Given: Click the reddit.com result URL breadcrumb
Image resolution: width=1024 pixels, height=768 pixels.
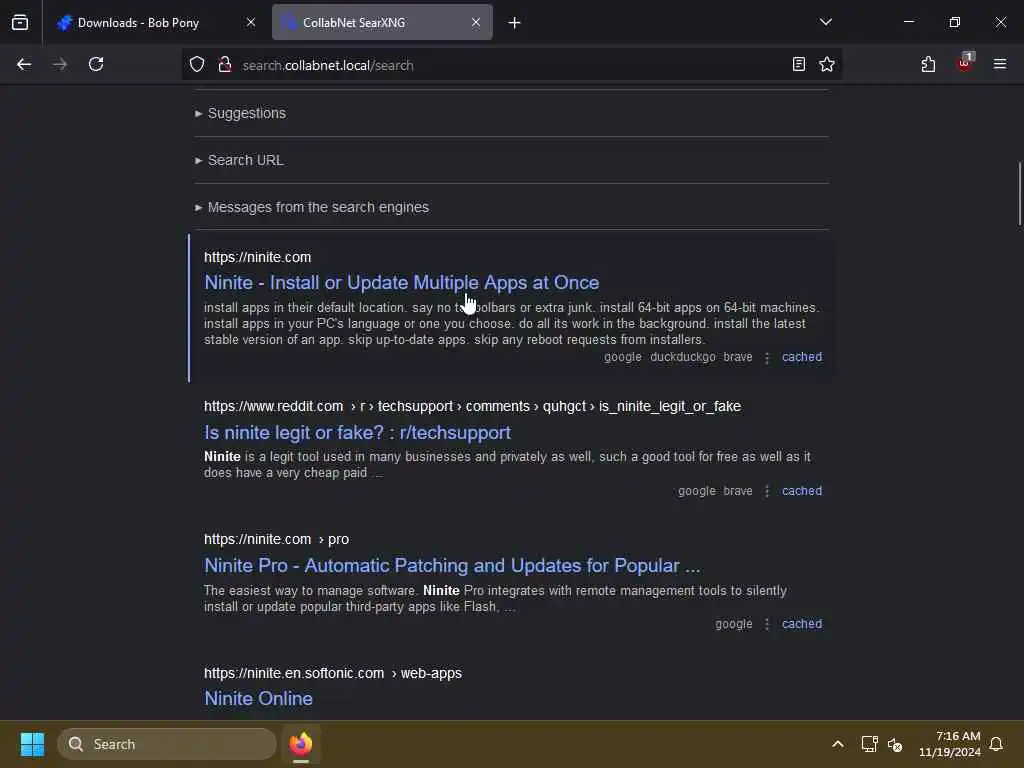Looking at the screenshot, I should 472,406.
